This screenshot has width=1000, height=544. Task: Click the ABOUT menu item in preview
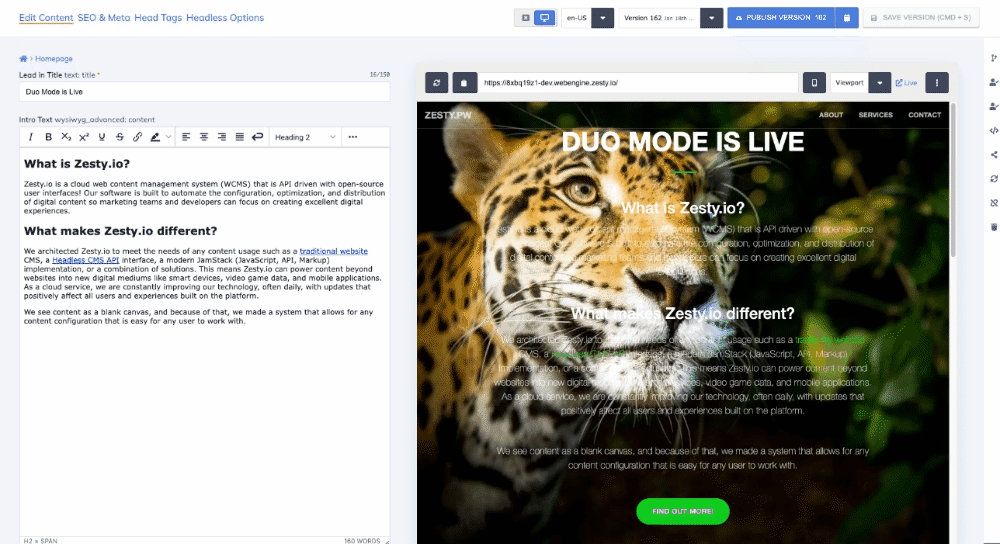click(831, 115)
